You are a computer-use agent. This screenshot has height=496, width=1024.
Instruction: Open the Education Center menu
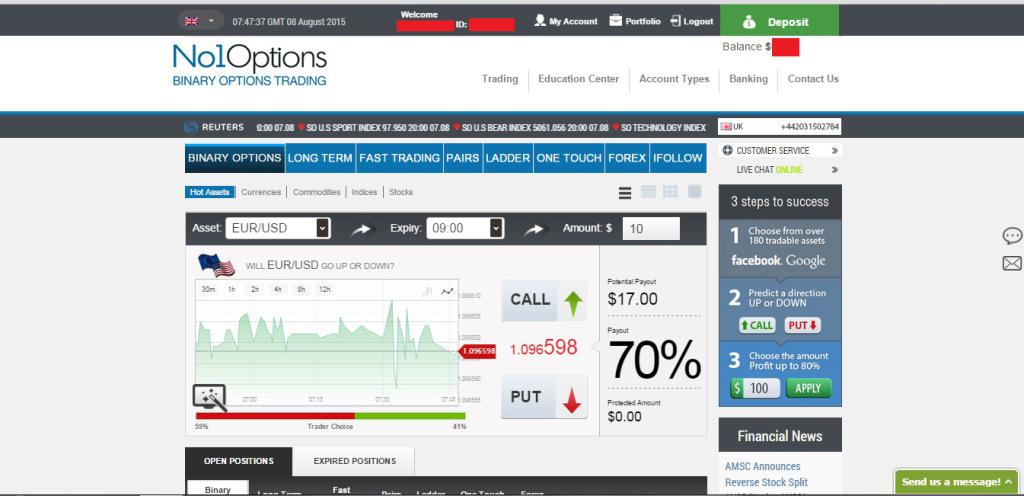pyautogui.click(x=578, y=78)
